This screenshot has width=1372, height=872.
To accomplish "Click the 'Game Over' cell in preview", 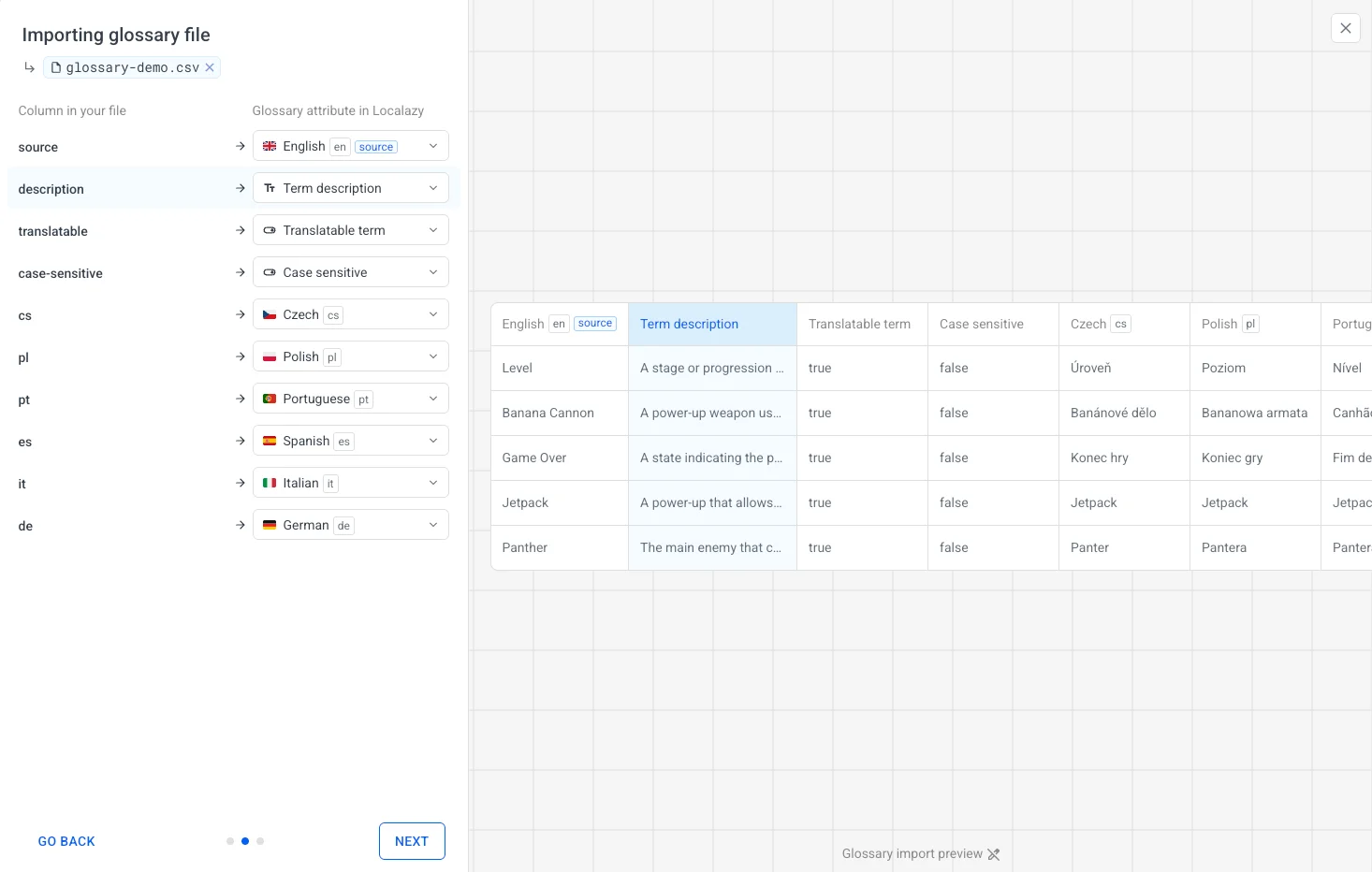I will pyautogui.click(x=560, y=458).
